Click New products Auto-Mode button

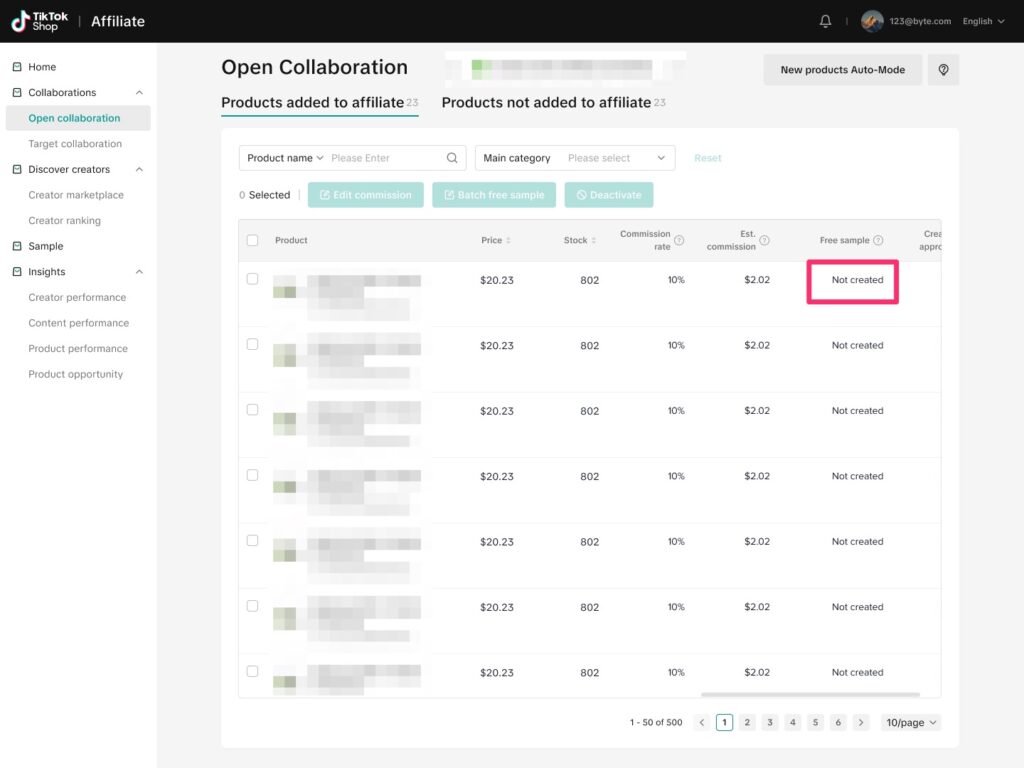[x=842, y=70]
